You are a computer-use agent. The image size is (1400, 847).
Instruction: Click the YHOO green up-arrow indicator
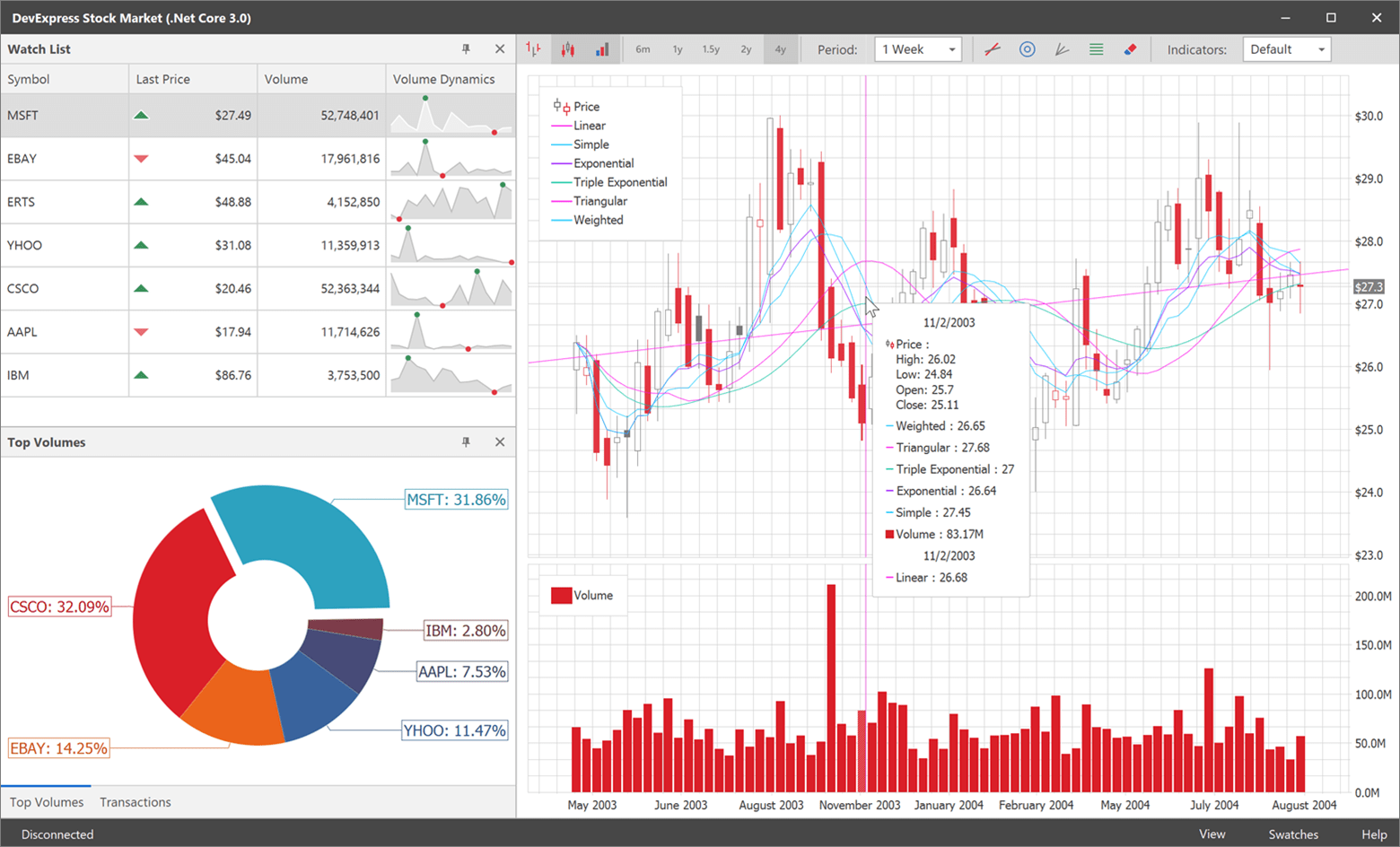(x=141, y=245)
